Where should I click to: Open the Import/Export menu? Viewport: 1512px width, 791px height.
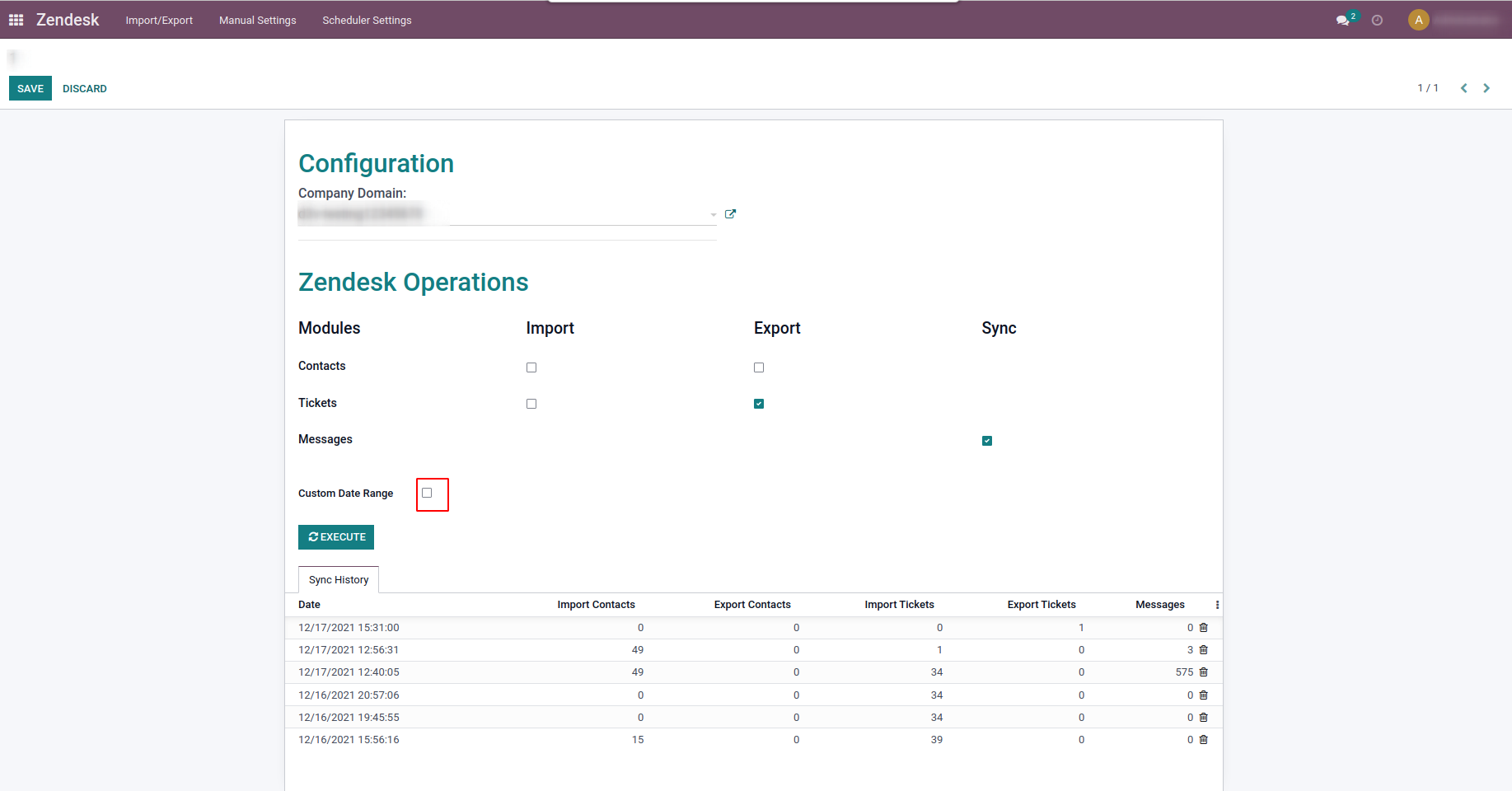[x=159, y=20]
